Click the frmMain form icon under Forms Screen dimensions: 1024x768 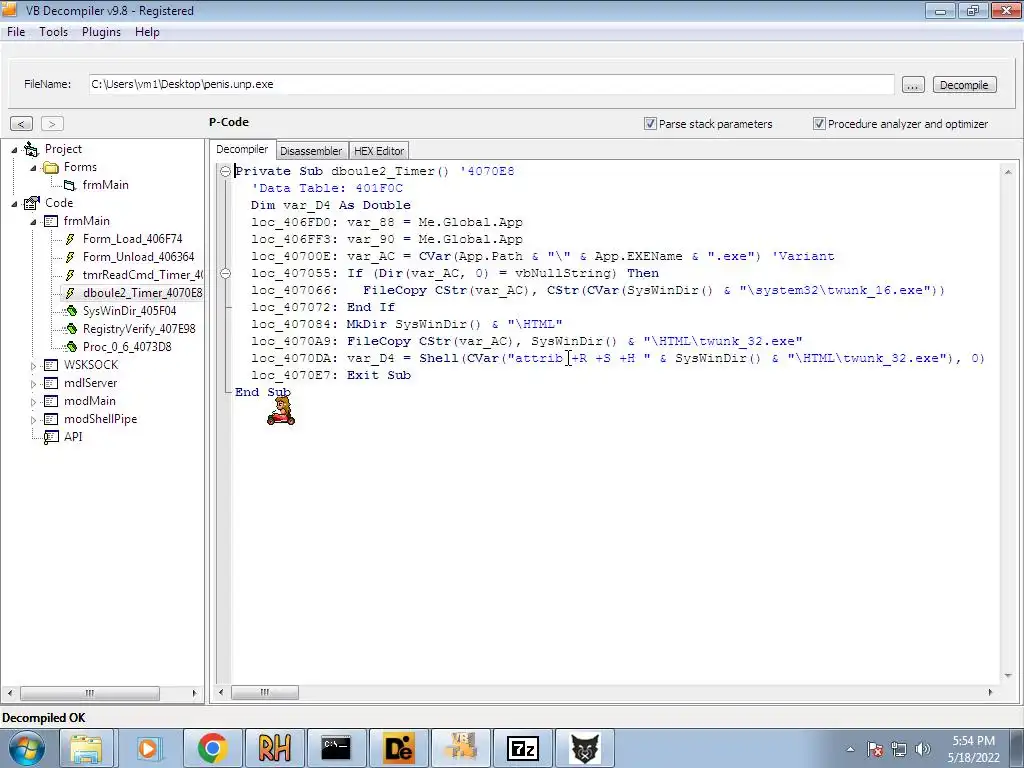(x=69, y=185)
